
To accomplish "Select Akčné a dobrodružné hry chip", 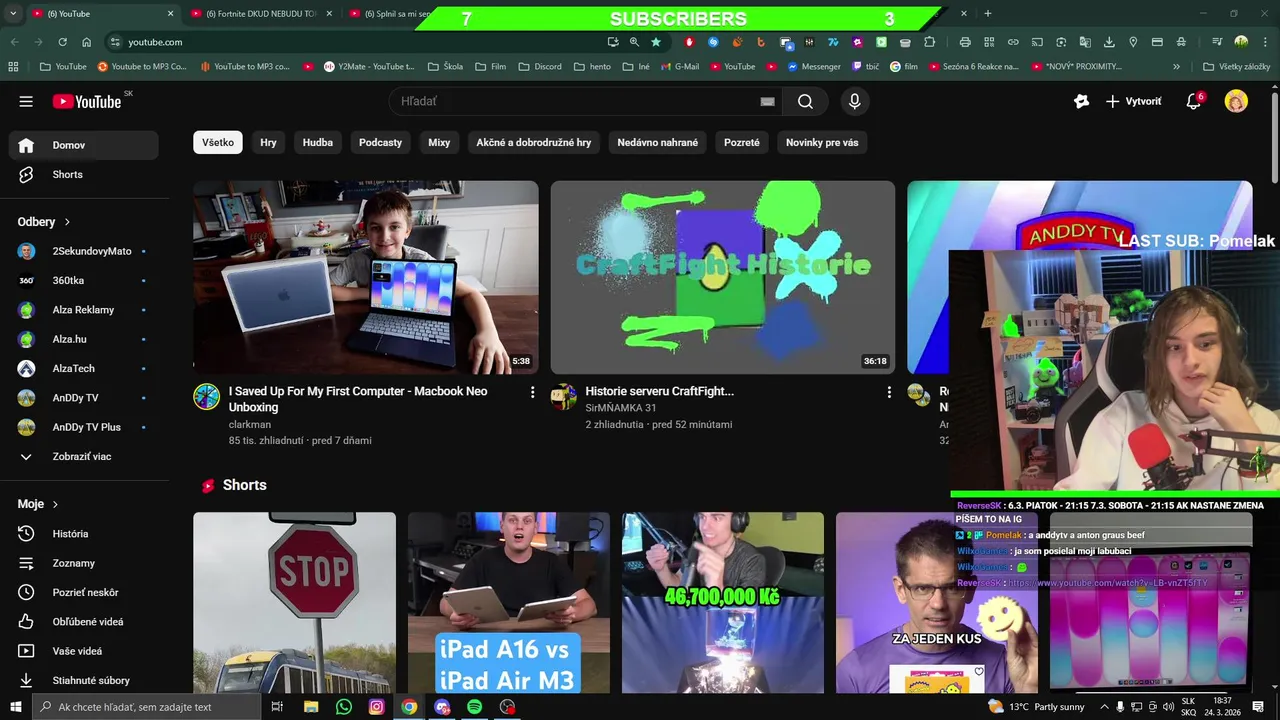I will 534,142.
